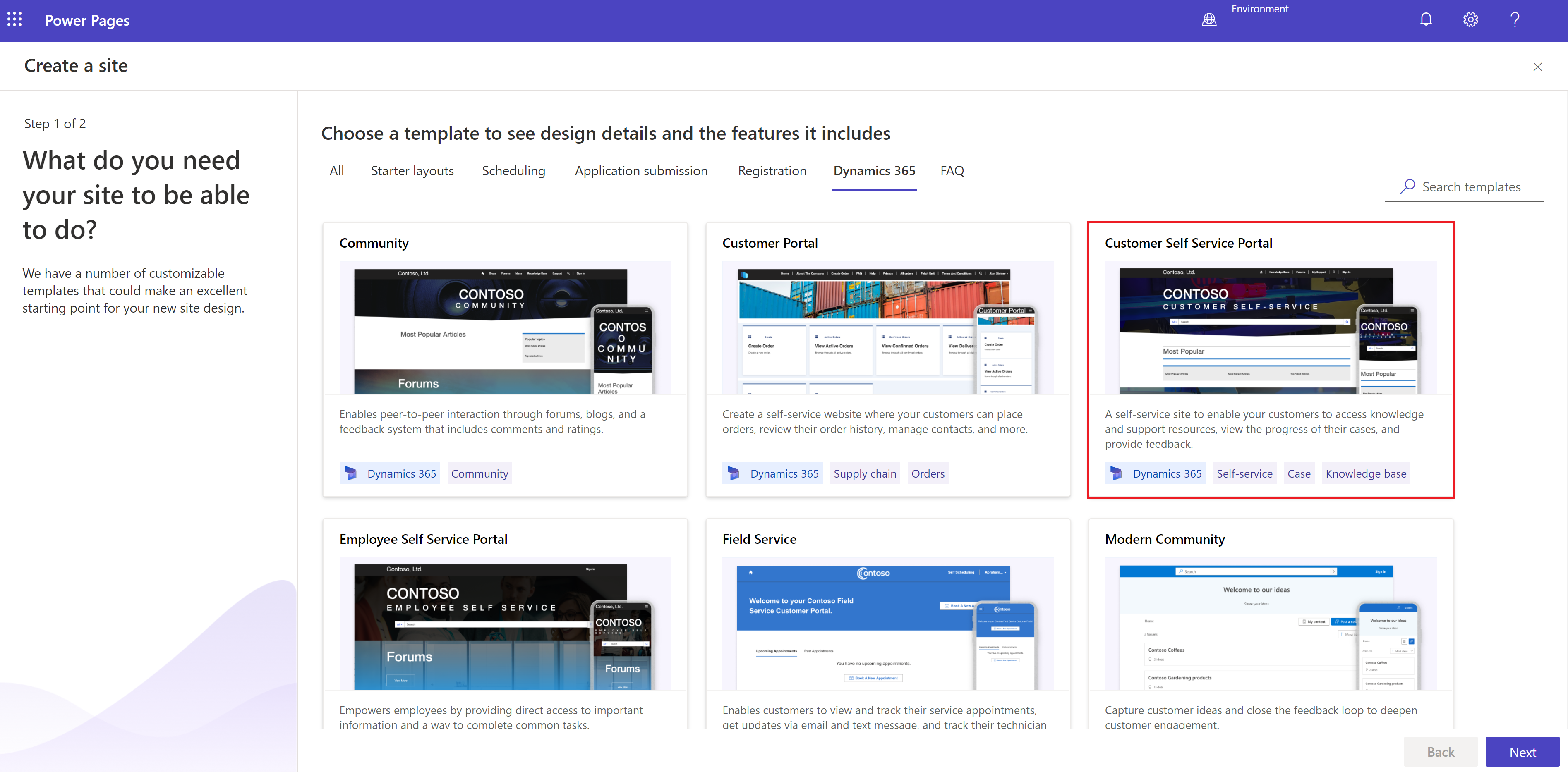The width and height of the screenshot is (1568, 772).
Task: Choose the Field Service template preview
Action: pos(887,624)
